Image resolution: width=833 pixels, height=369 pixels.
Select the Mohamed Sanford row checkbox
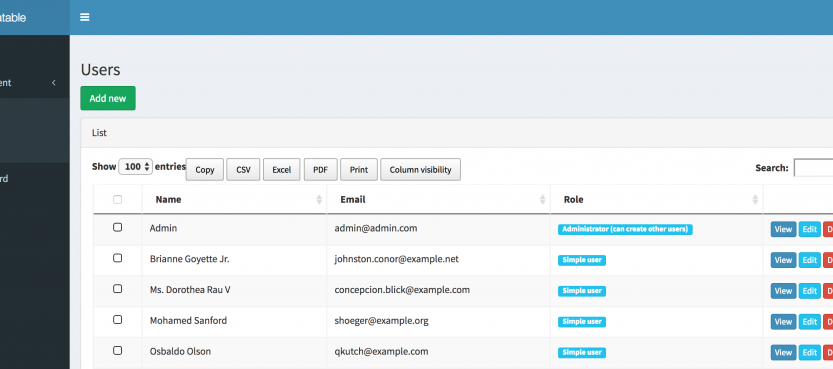(x=117, y=320)
